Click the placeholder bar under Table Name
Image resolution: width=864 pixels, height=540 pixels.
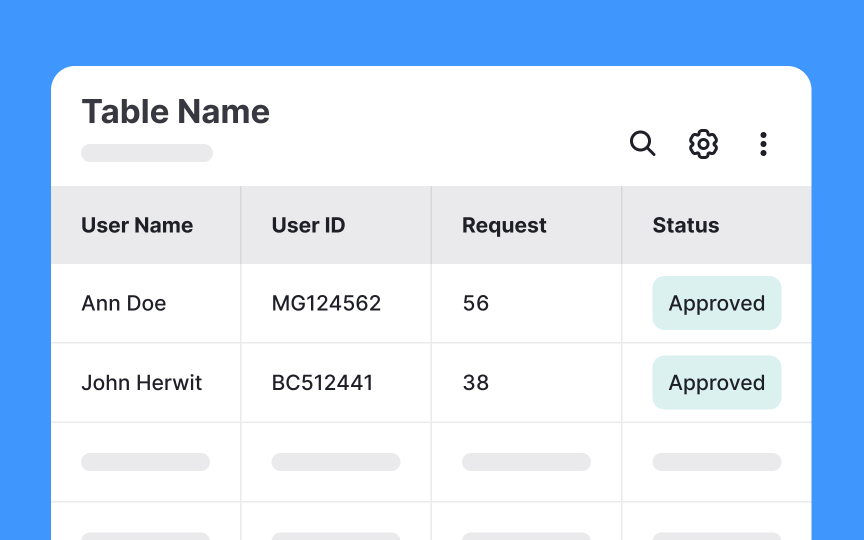coord(147,153)
